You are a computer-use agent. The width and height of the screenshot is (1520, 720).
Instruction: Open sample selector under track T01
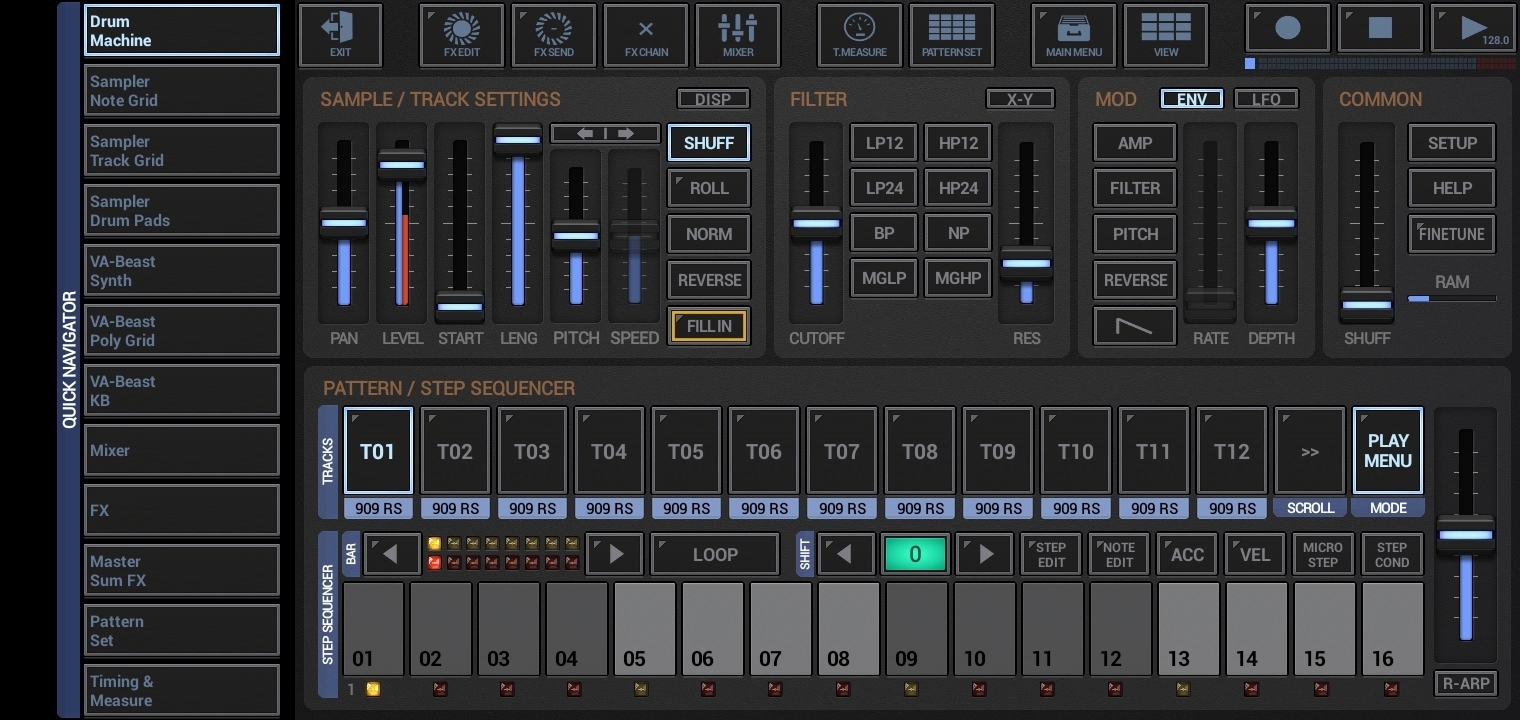click(x=378, y=508)
